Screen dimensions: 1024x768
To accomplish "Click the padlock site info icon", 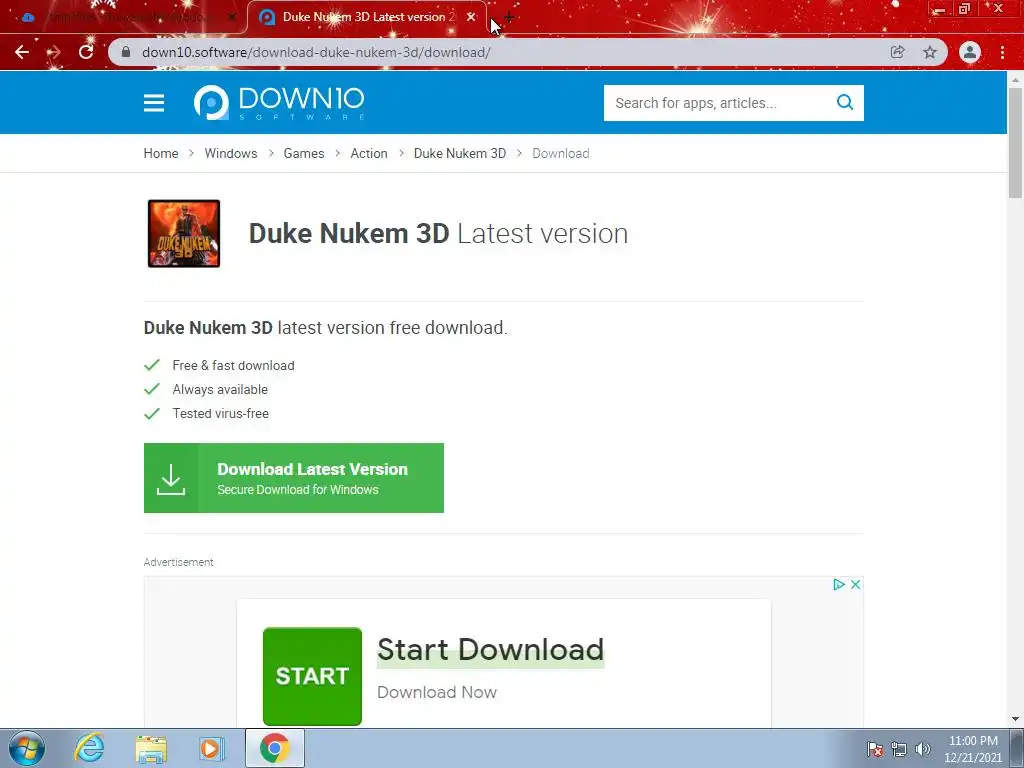I will click(x=126, y=52).
